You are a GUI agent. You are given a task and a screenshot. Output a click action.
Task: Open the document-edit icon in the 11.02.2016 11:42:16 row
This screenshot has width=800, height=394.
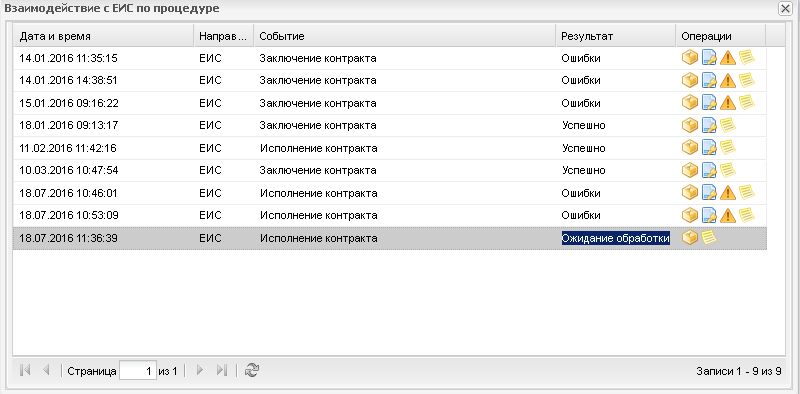point(709,147)
